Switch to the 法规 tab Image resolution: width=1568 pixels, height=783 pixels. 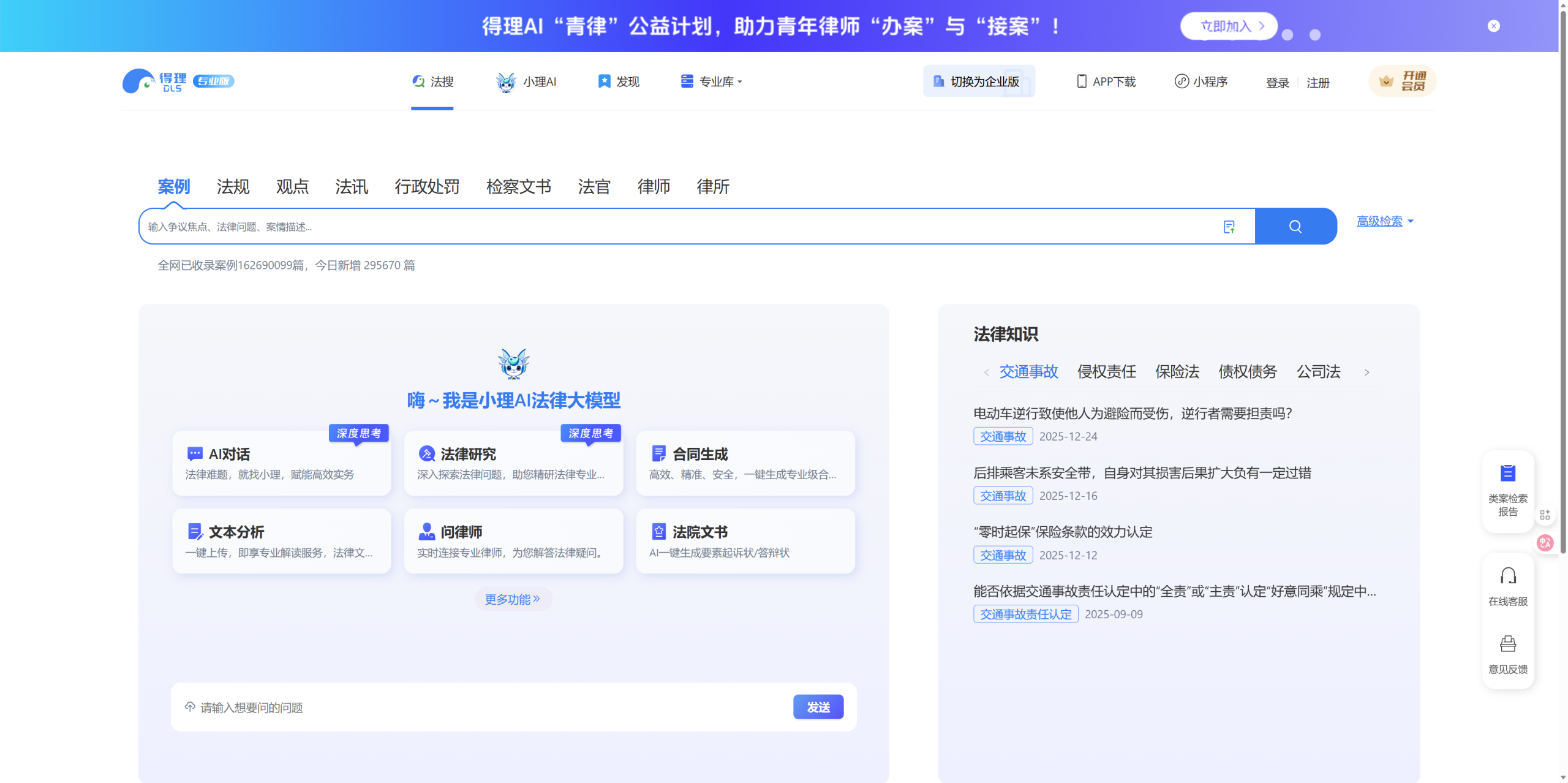pos(233,187)
